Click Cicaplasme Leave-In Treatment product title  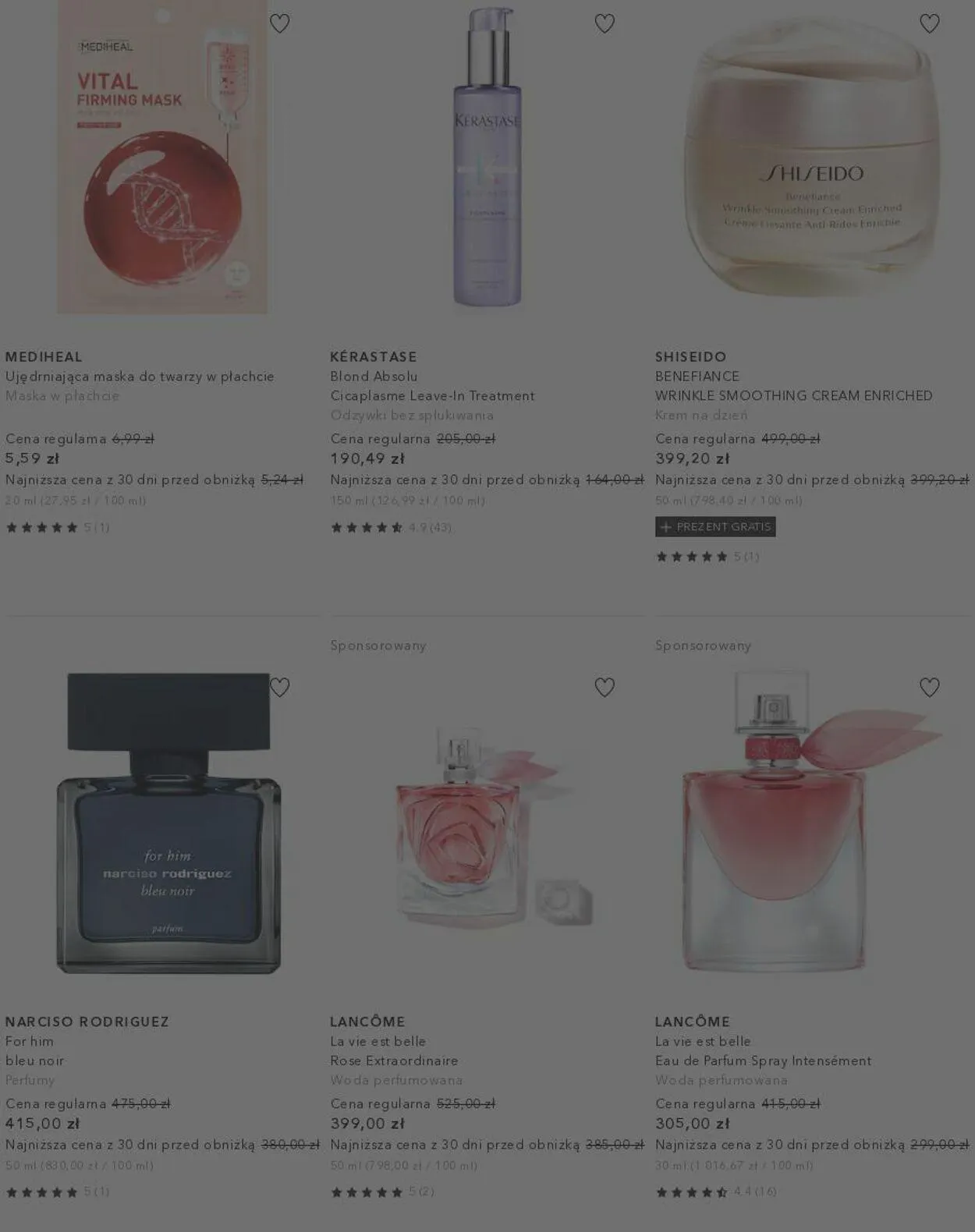pyautogui.click(x=433, y=396)
